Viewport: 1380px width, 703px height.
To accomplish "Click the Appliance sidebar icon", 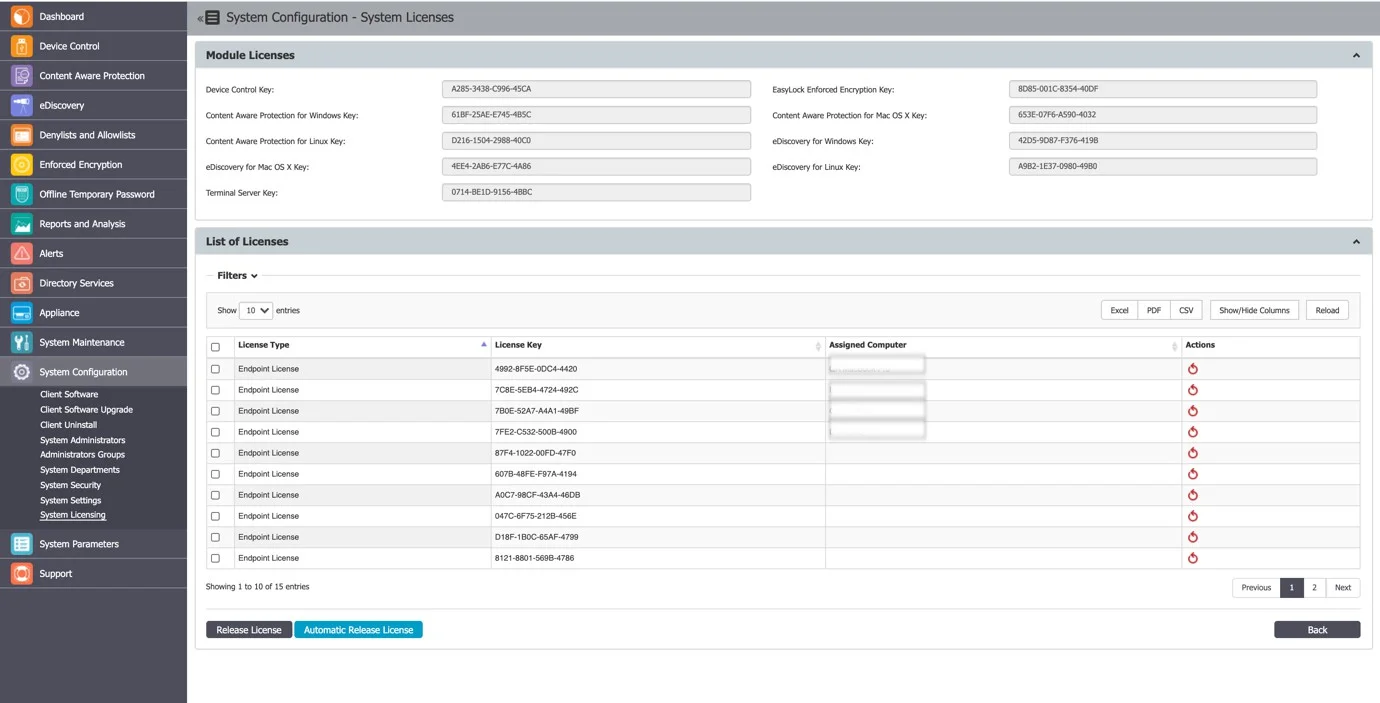I will tap(21, 313).
